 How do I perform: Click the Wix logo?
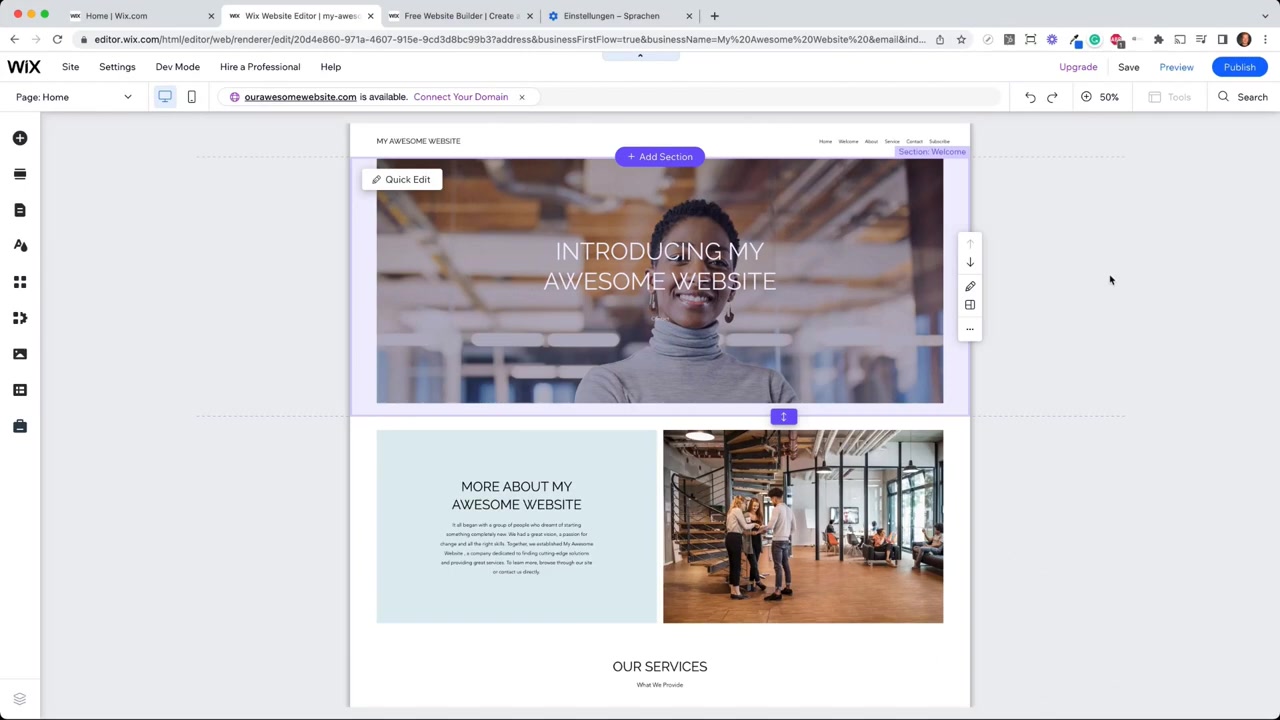(24, 67)
